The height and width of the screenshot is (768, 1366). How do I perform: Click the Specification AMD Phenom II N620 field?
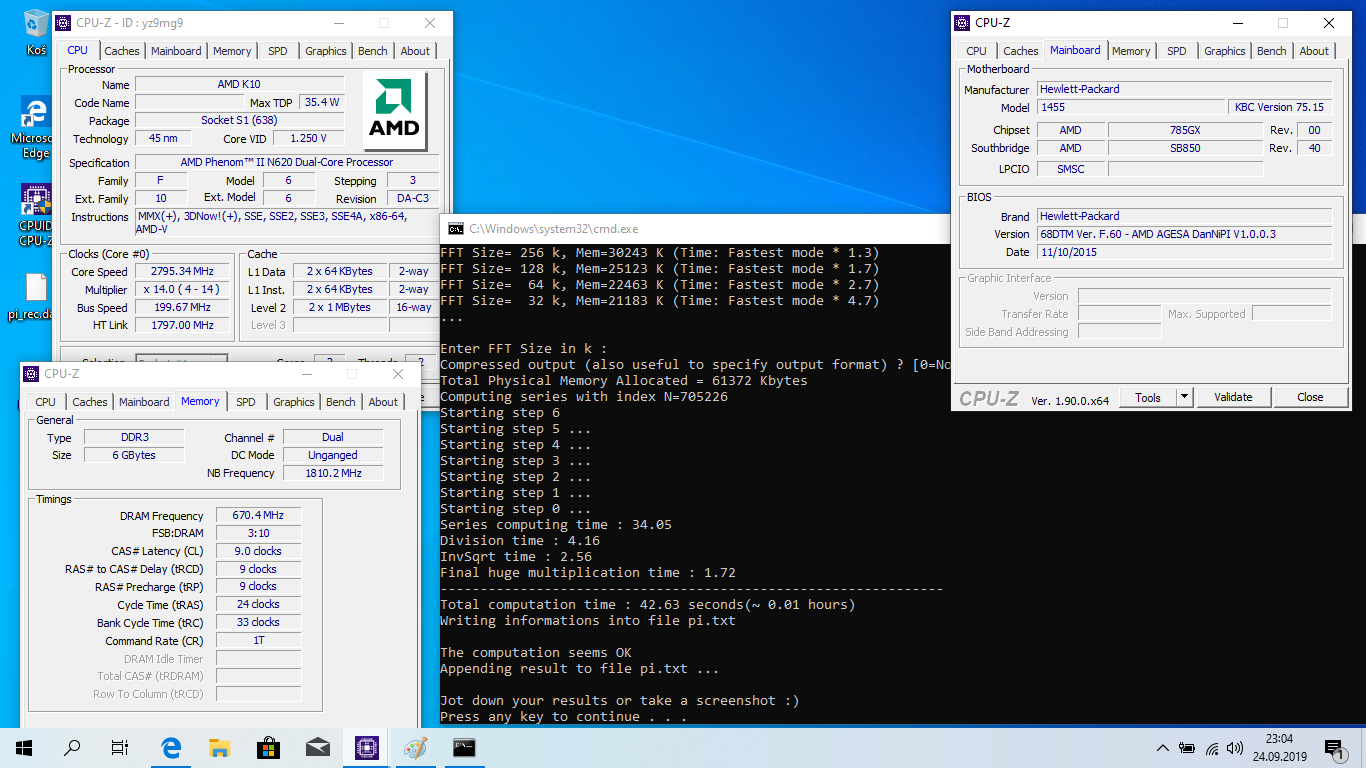287,163
